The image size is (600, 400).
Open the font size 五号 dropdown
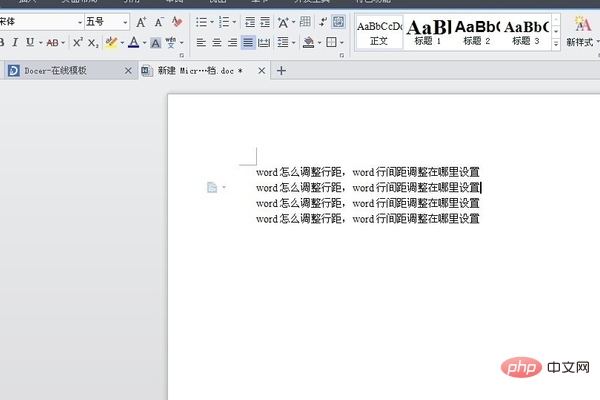click(x=125, y=21)
